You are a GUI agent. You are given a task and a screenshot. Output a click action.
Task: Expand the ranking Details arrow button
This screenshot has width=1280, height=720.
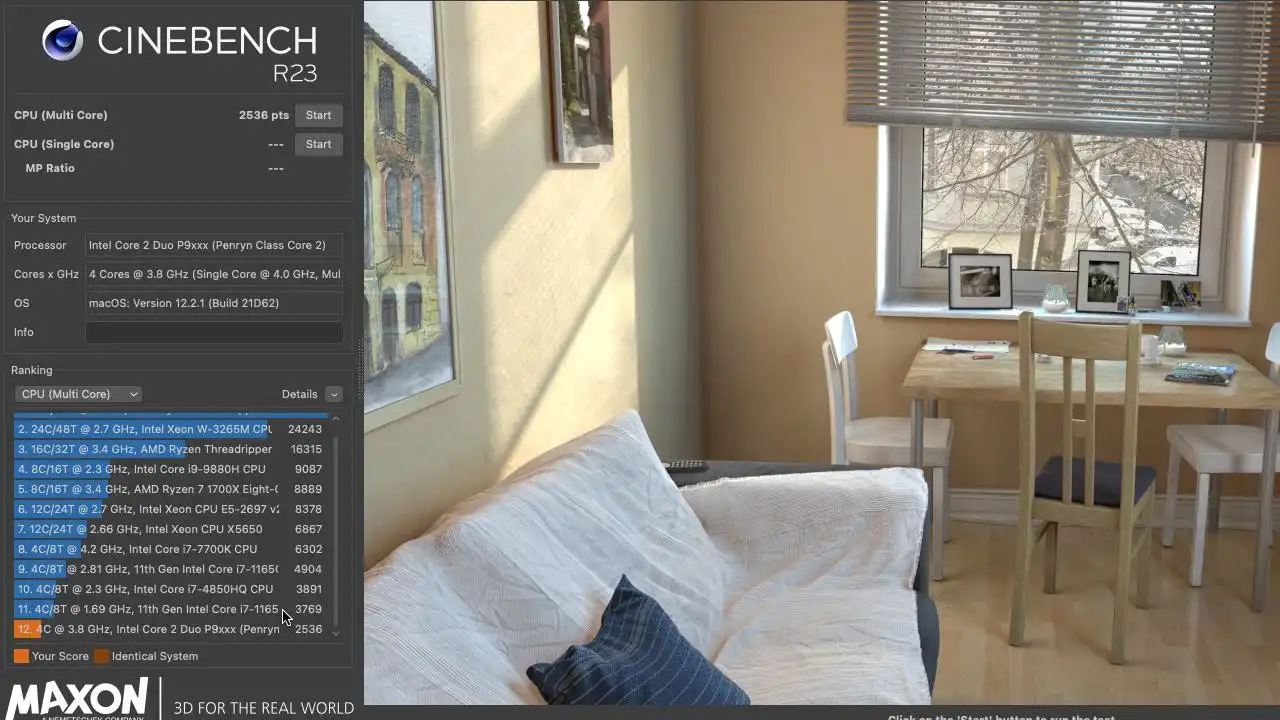coord(334,394)
